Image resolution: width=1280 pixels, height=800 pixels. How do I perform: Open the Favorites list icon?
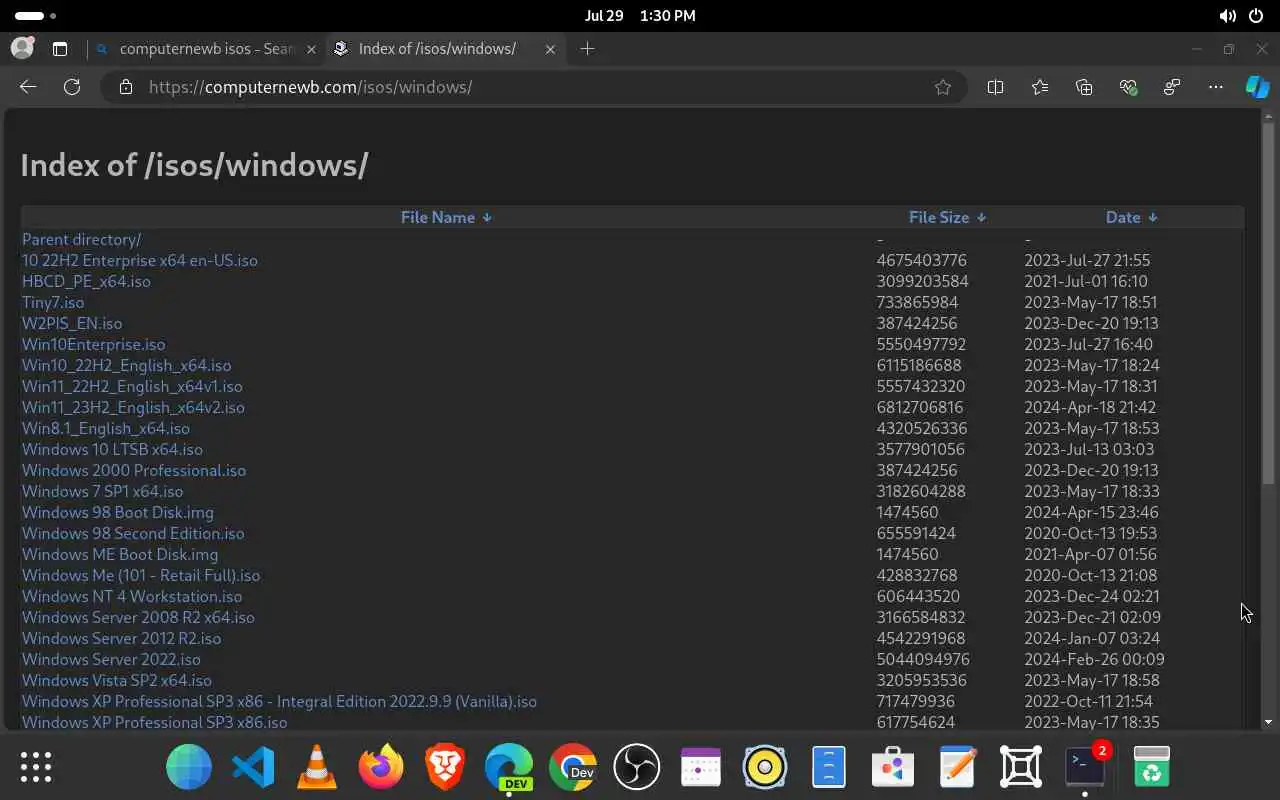click(1040, 87)
